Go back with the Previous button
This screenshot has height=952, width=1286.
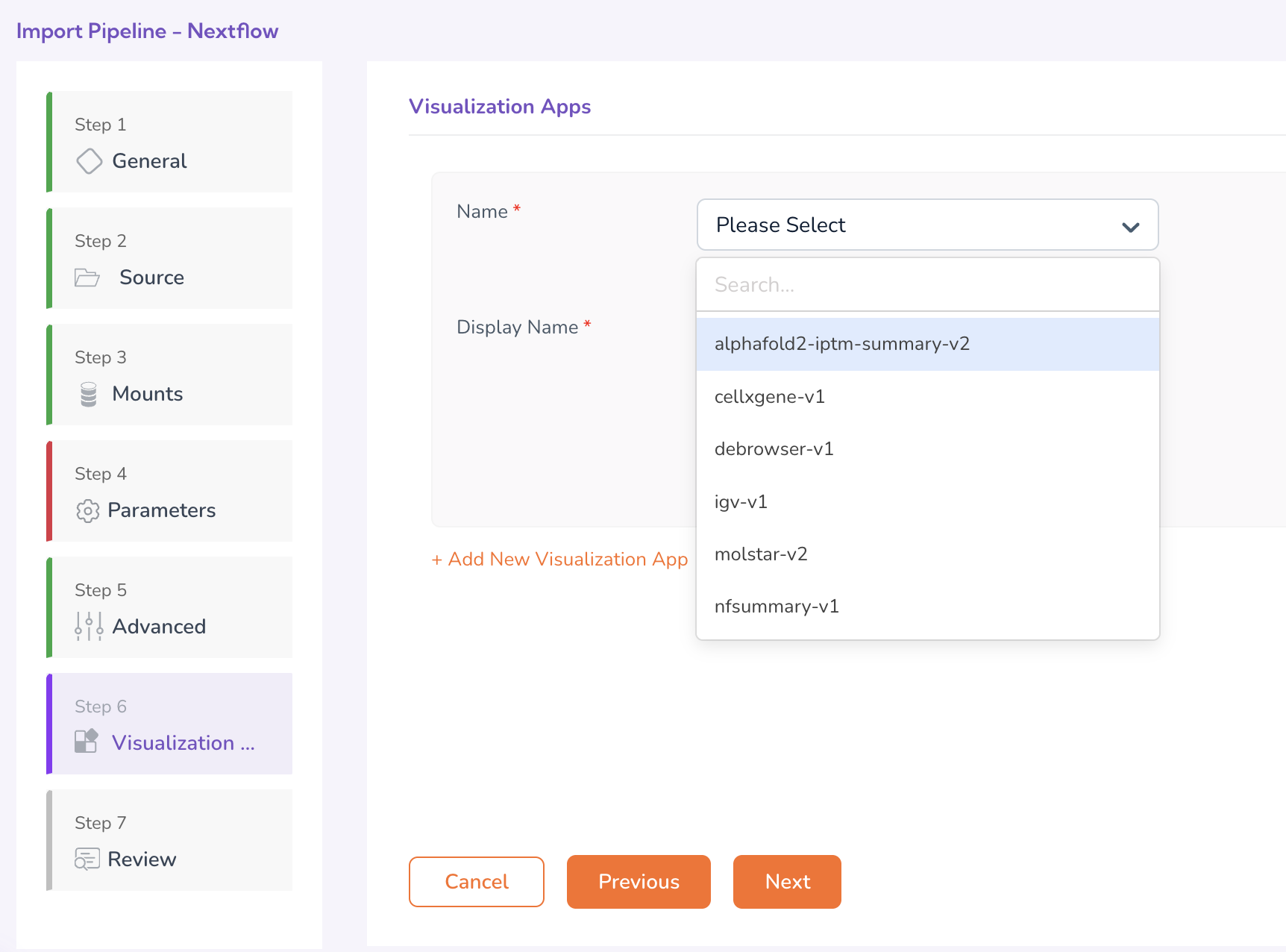[639, 882]
